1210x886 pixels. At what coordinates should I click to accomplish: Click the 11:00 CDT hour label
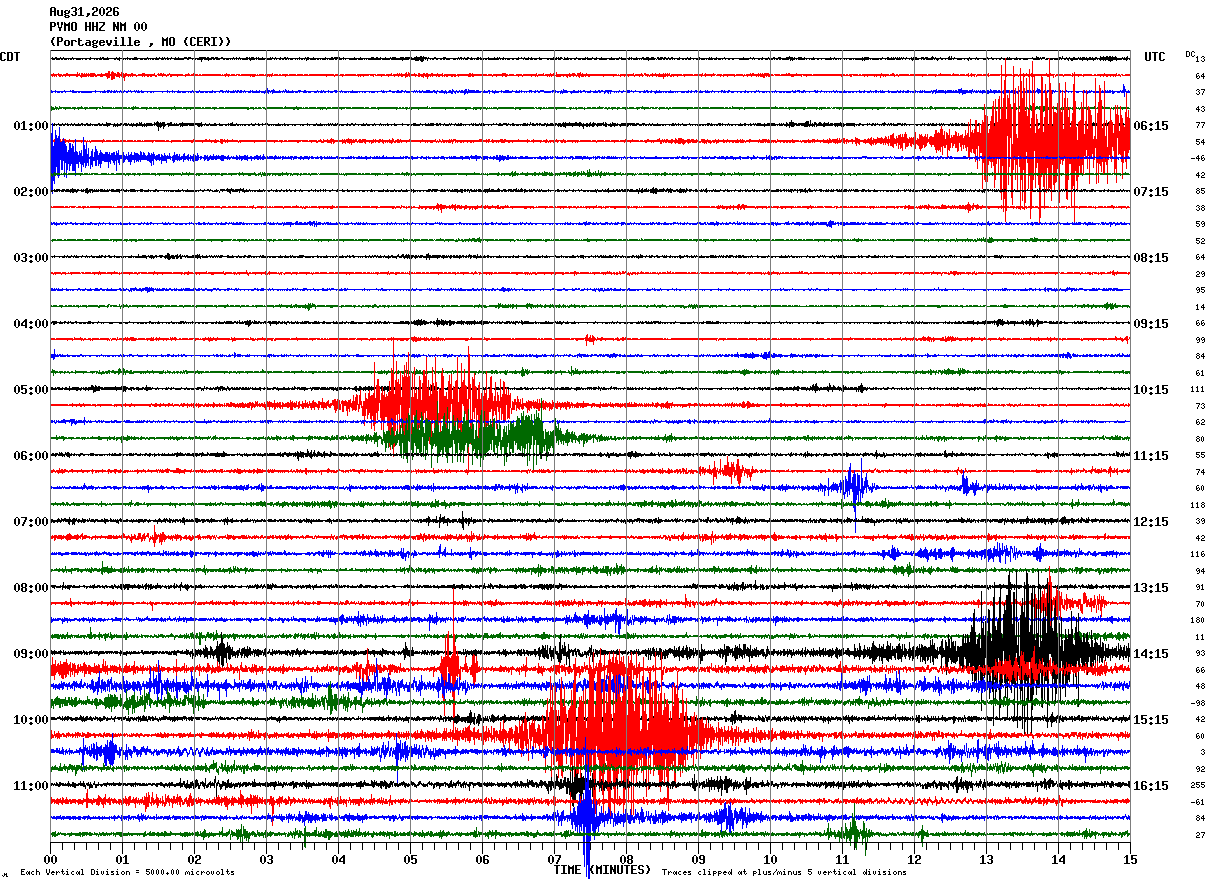pyautogui.click(x=31, y=786)
